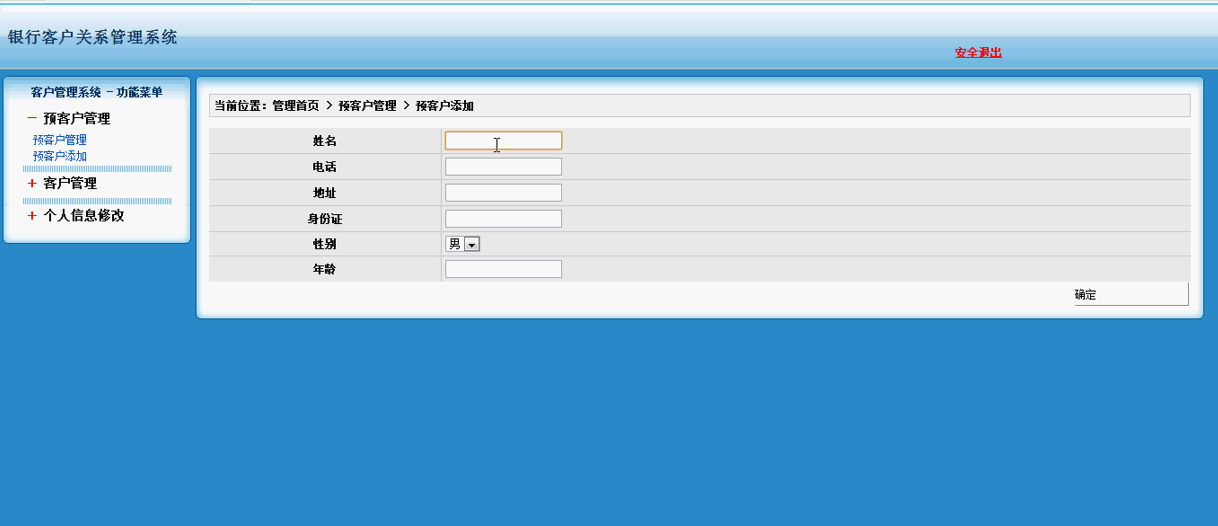Open the 性别 dropdown
This screenshot has width=1218, height=526.
[x=463, y=244]
